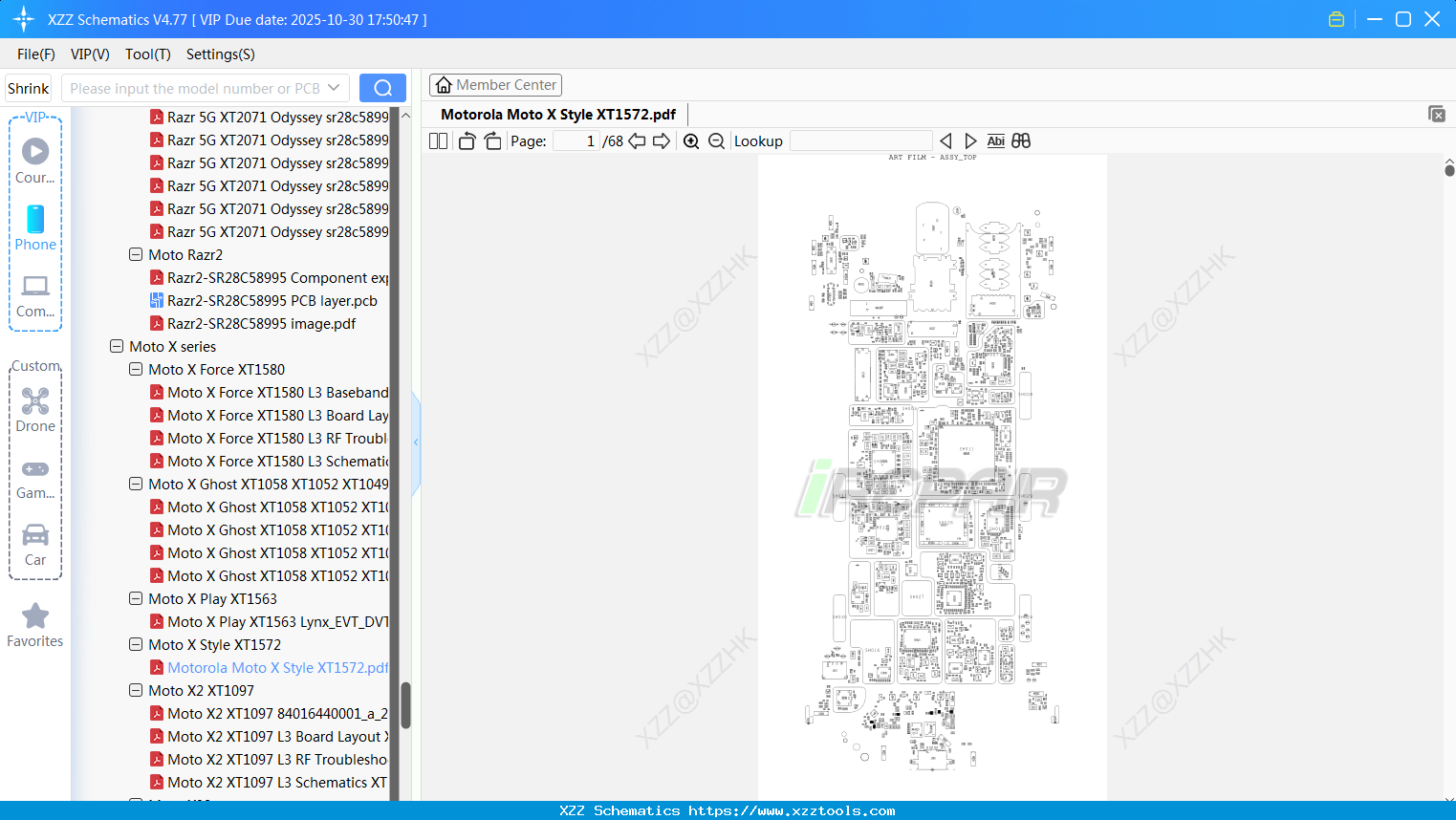The image size is (1456, 820).
Task: Toggle two-page view mode
Action: pos(437,140)
